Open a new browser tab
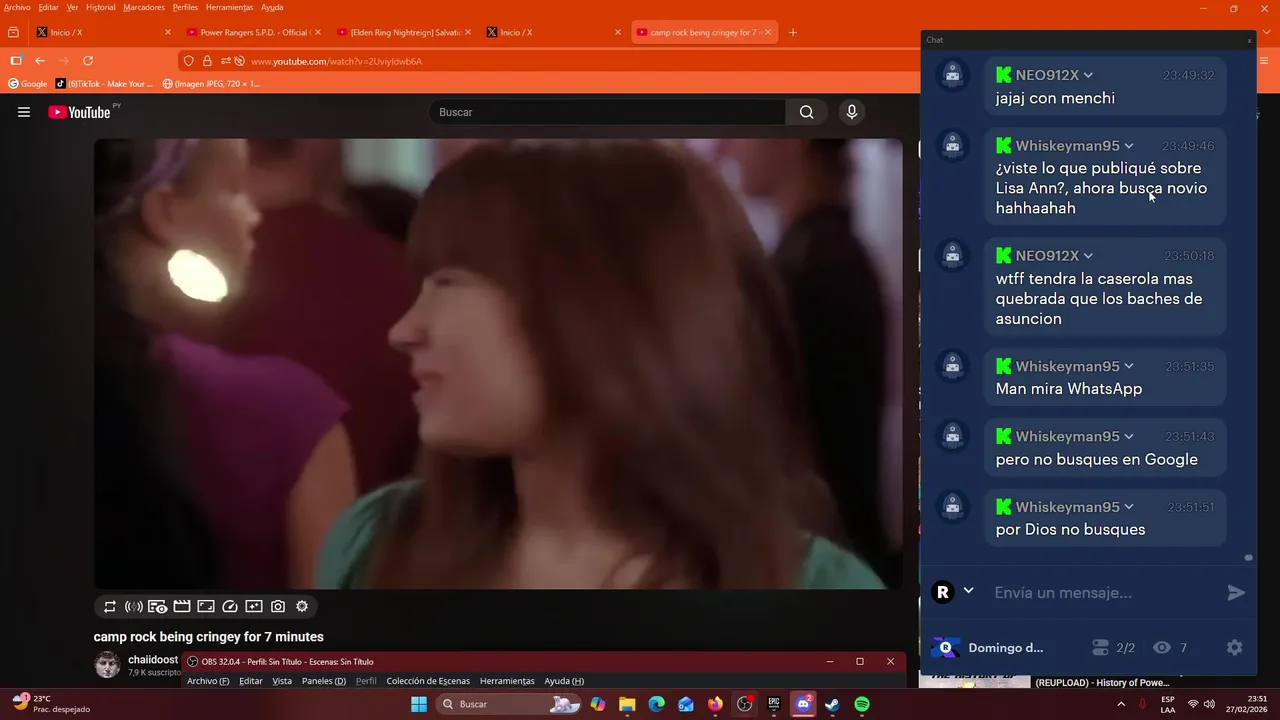This screenshot has height=720, width=1280. (793, 32)
